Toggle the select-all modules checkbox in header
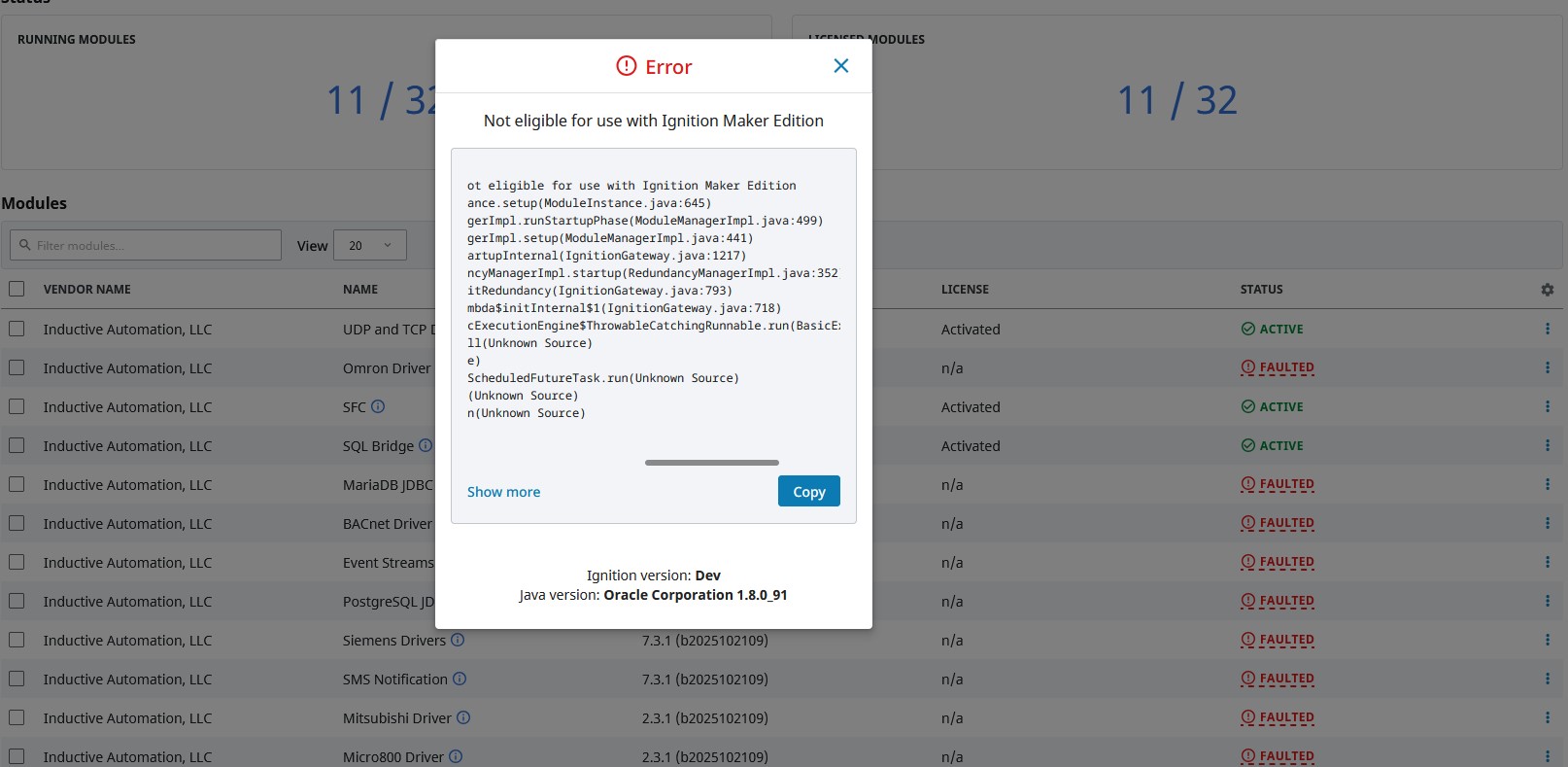The height and width of the screenshot is (767, 1568). point(17,289)
